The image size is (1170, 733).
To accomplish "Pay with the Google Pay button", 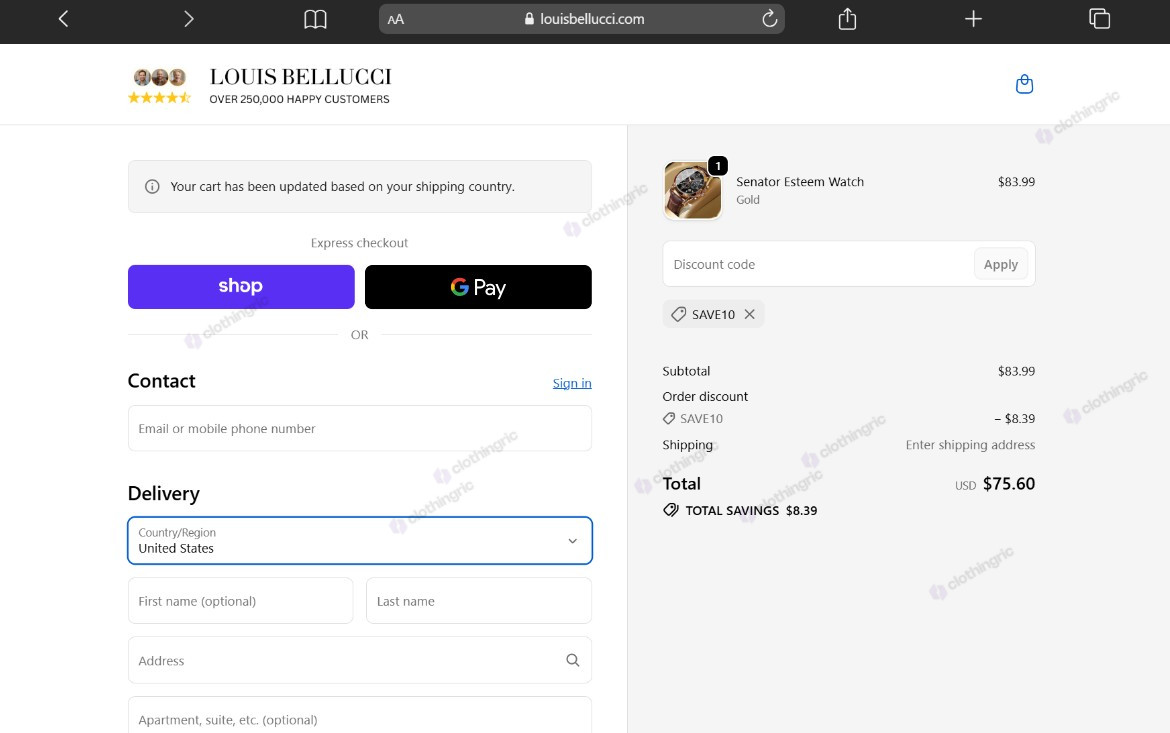I will pos(478,287).
